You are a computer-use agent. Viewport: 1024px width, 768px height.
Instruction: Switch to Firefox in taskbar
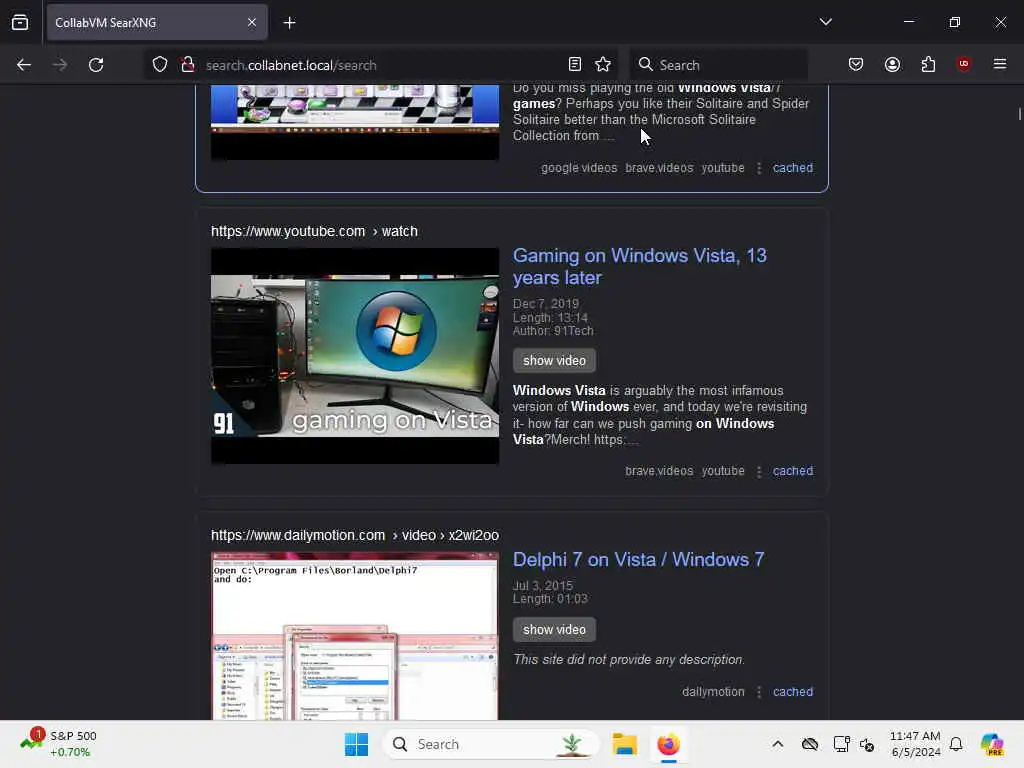[668, 744]
